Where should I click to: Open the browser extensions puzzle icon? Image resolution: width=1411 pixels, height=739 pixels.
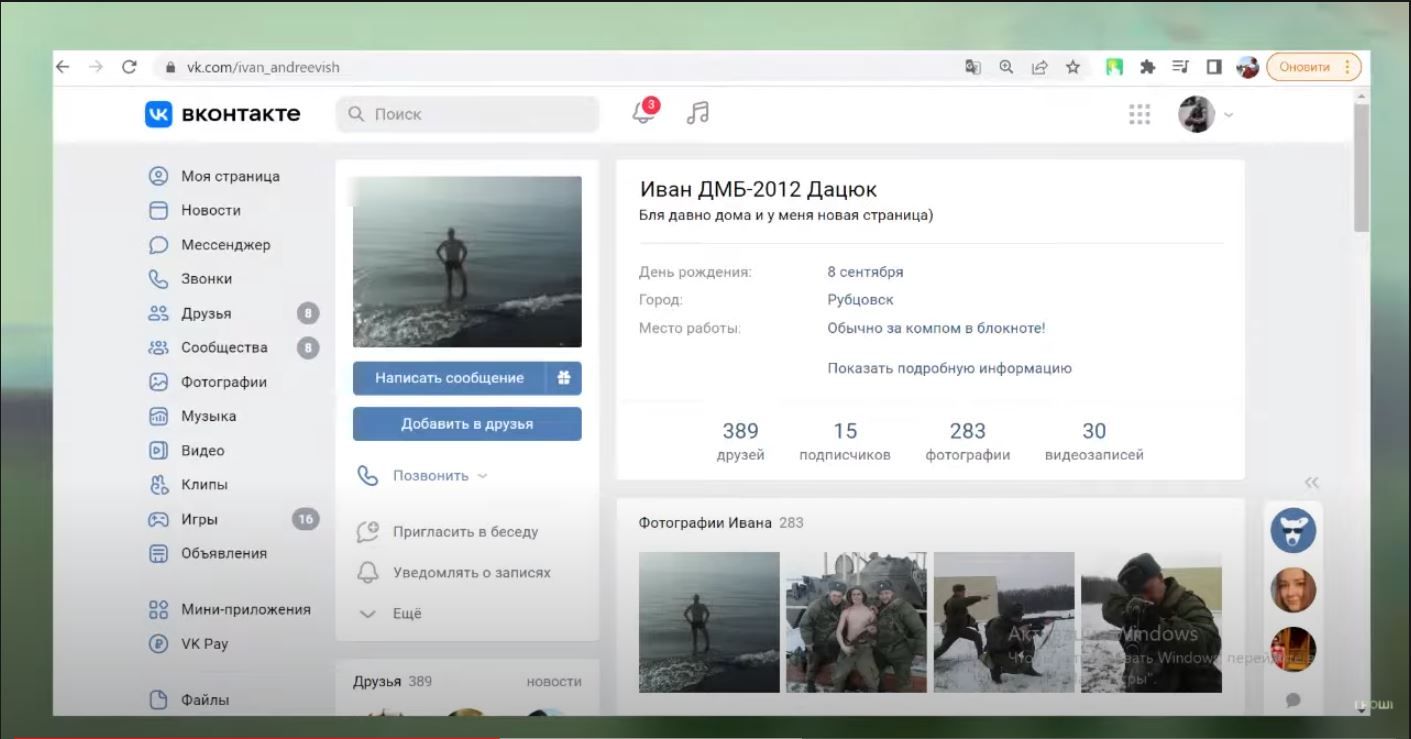coord(1147,67)
